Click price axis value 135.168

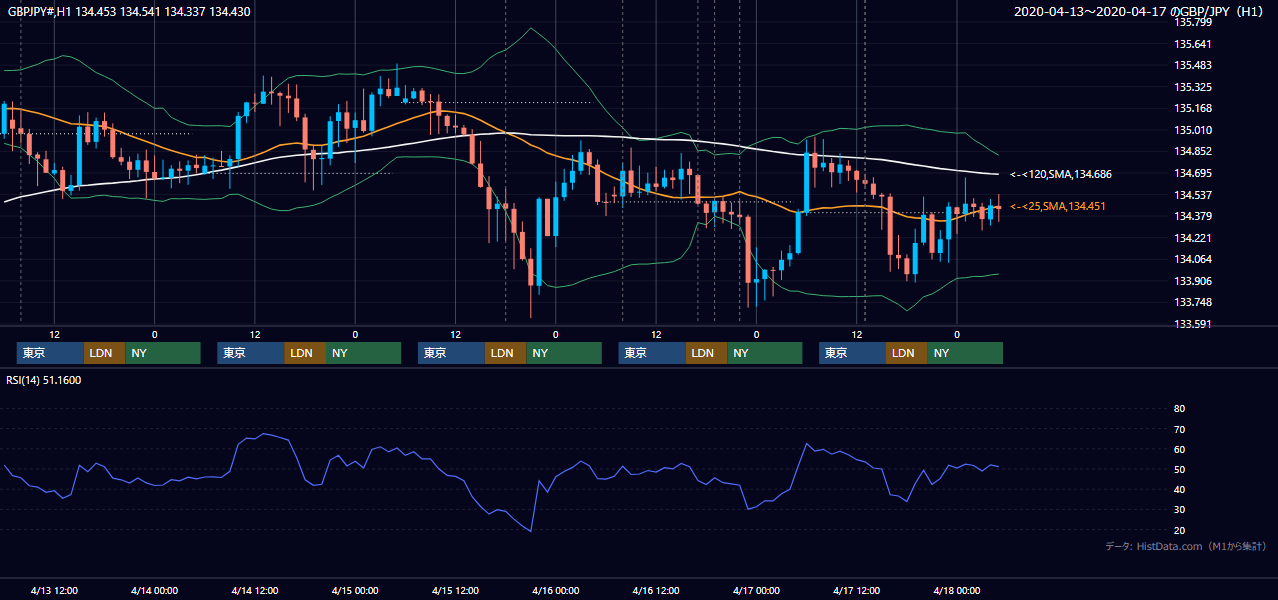tap(1193, 108)
